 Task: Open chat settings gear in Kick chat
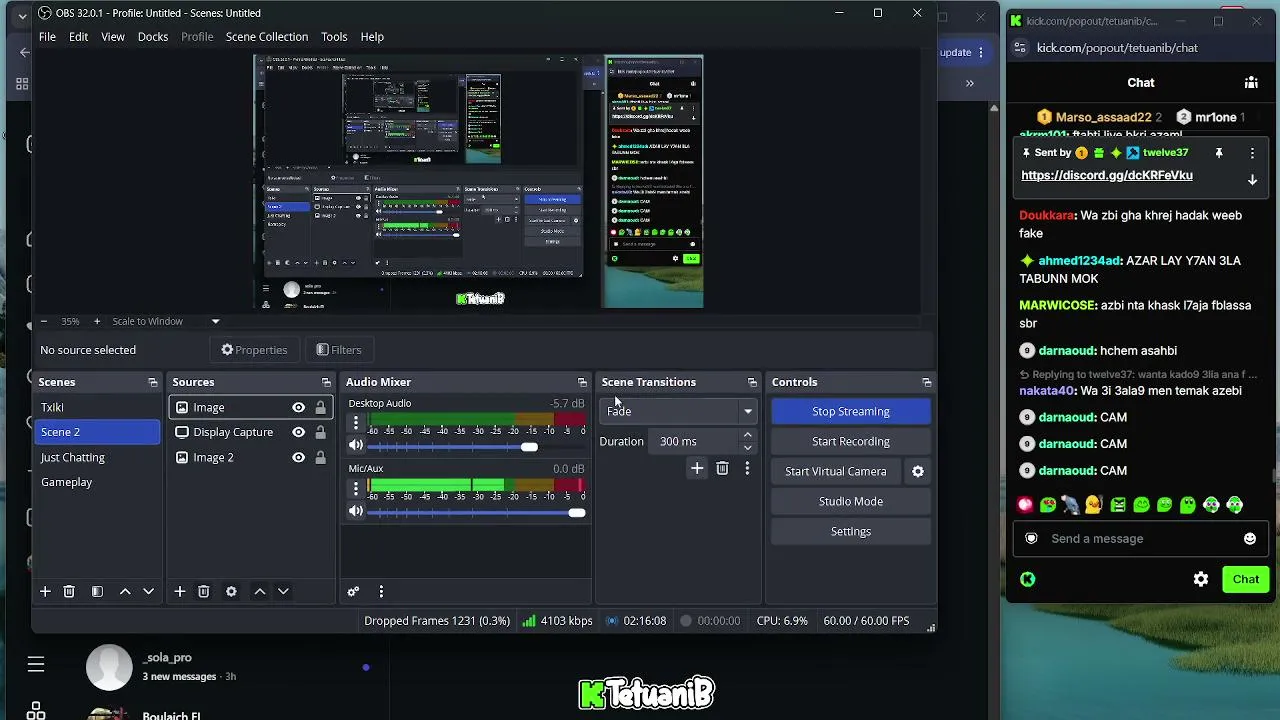[1201, 579]
